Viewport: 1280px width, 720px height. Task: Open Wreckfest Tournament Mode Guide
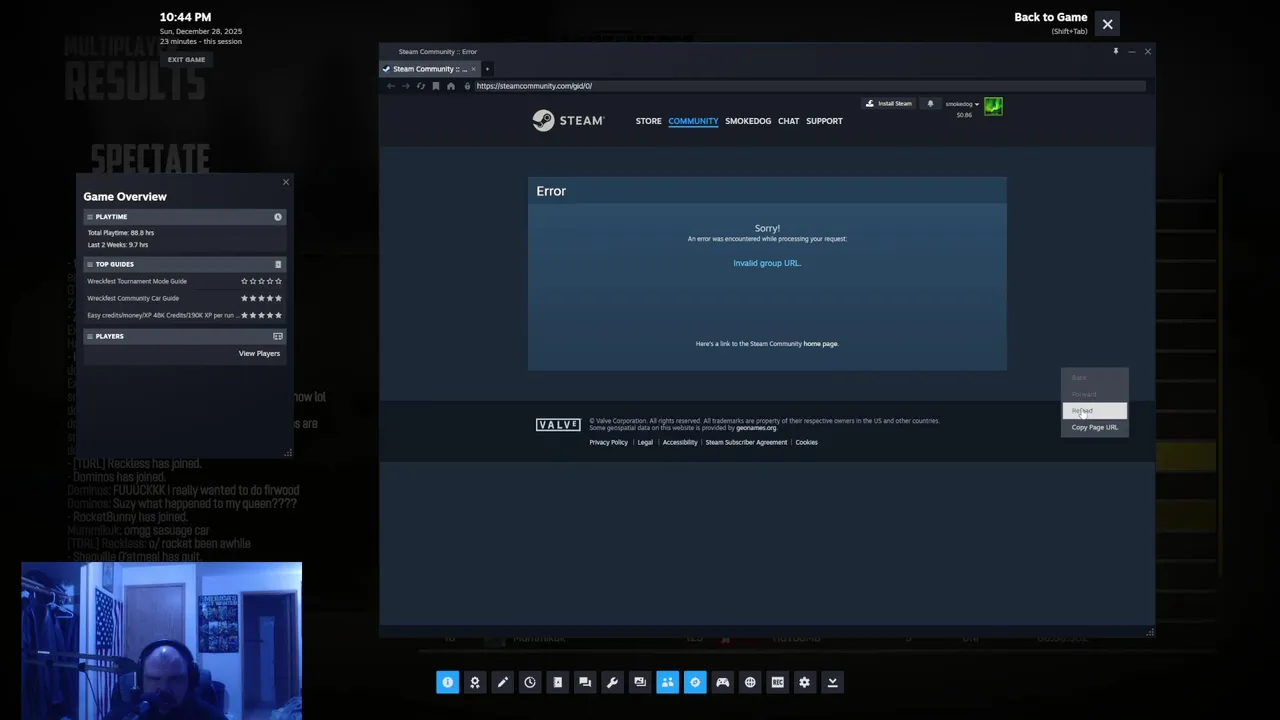coord(137,281)
